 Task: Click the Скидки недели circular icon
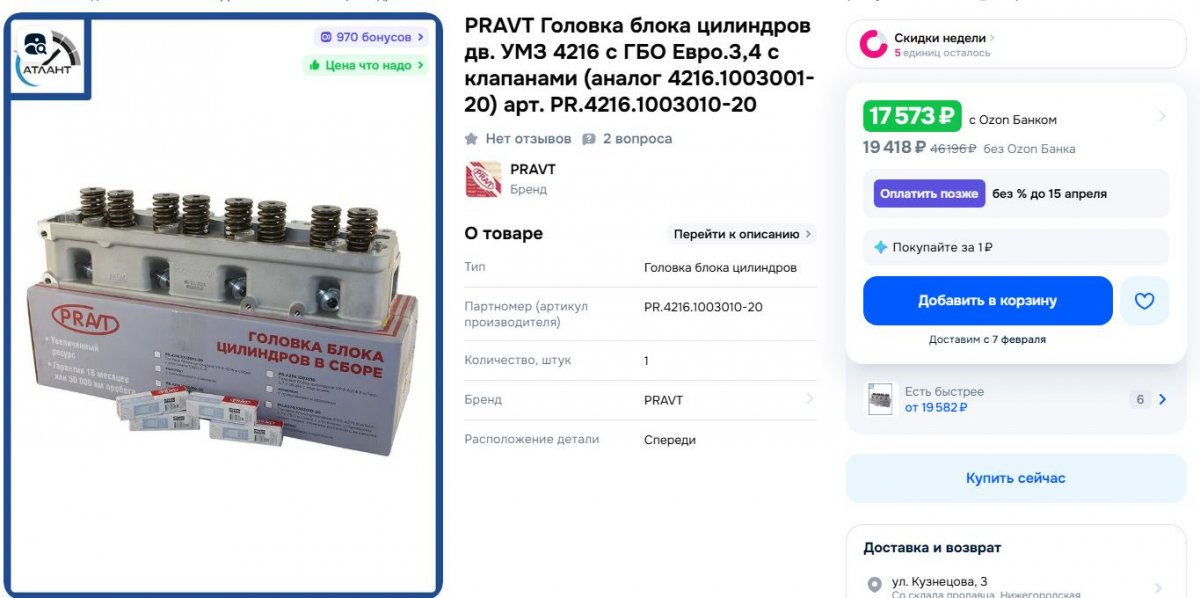[x=873, y=44]
